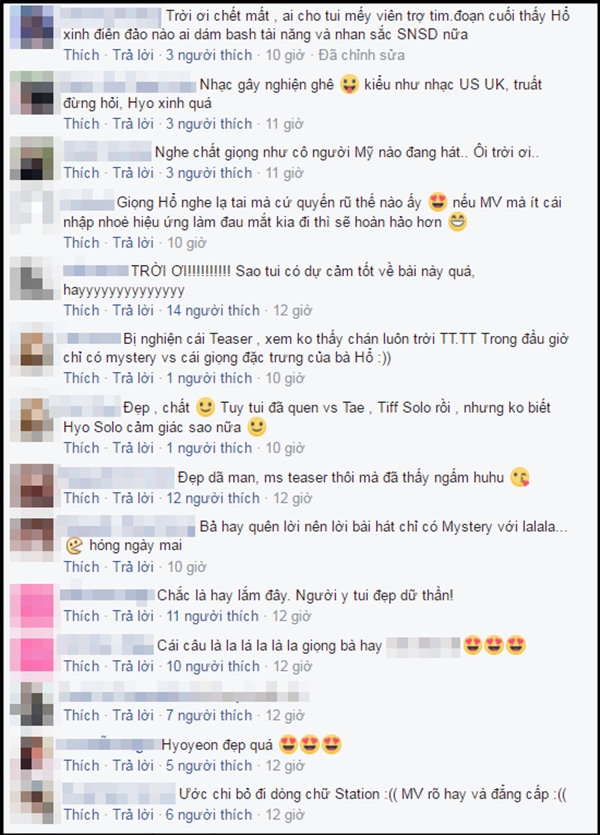Click the pink avatar beside 'Chắc là hay lắm đây'
This screenshot has width=600, height=835.
click(x=32, y=606)
